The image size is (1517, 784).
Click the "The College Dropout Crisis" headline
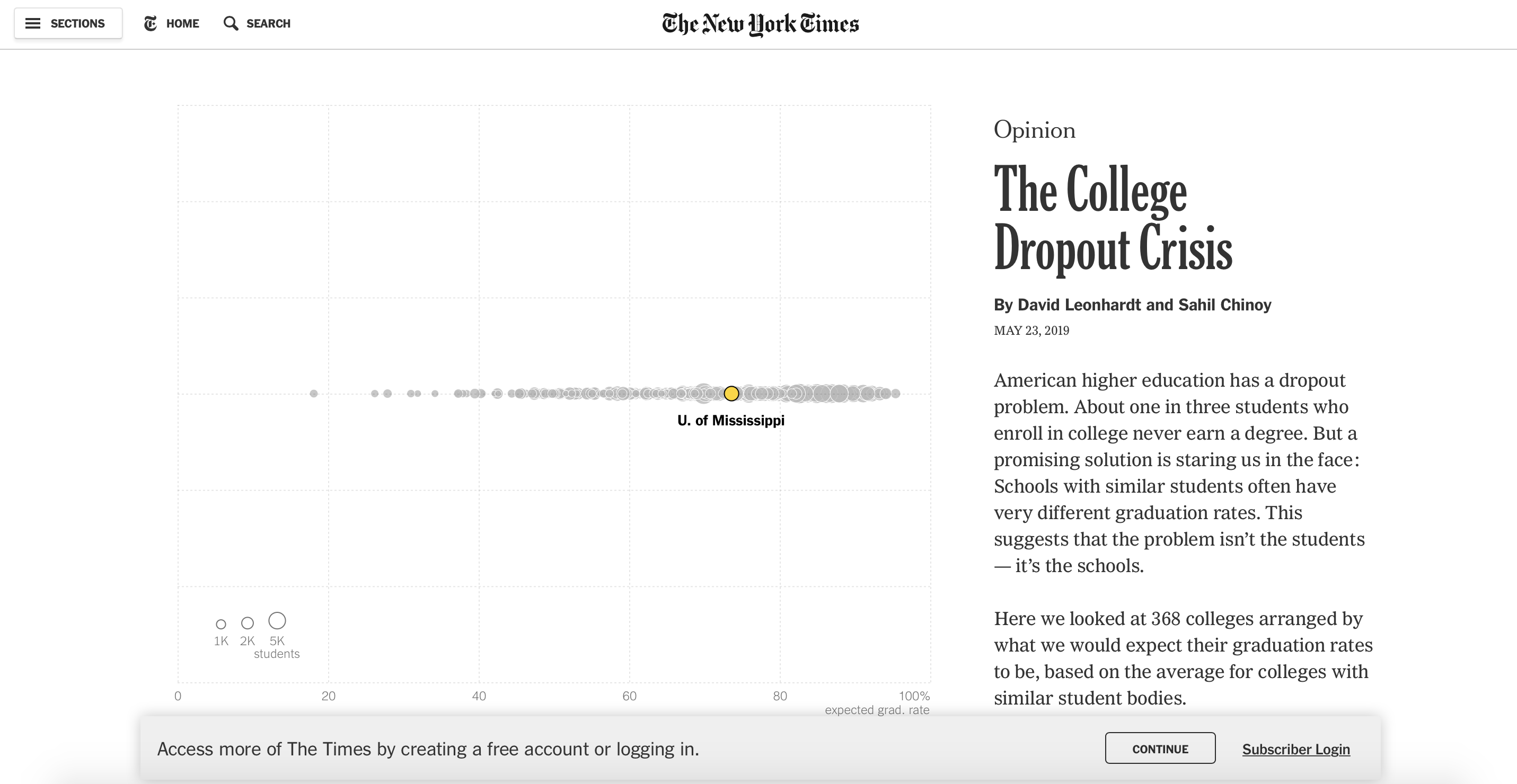1112,218
